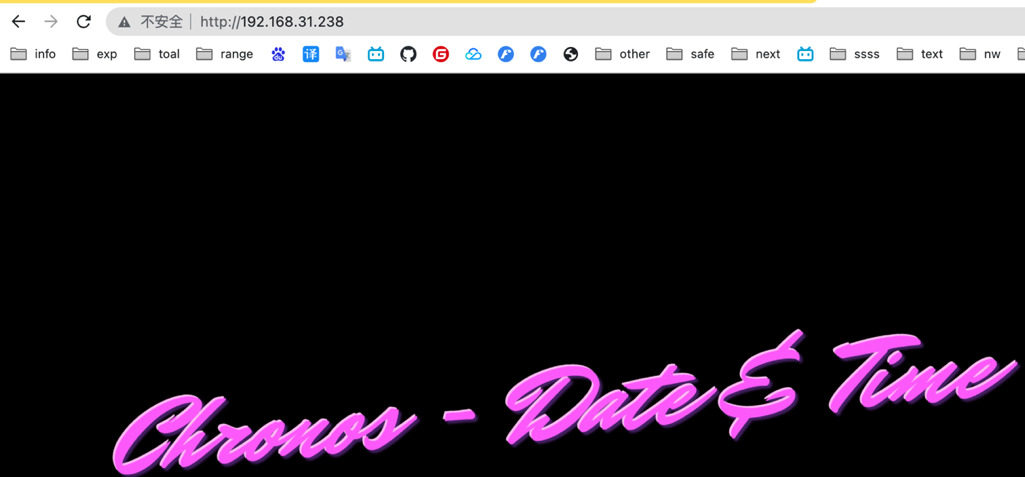Open the ssss bookmarks folder
Screen dimensions: 1025x477
(x=855, y=54)
